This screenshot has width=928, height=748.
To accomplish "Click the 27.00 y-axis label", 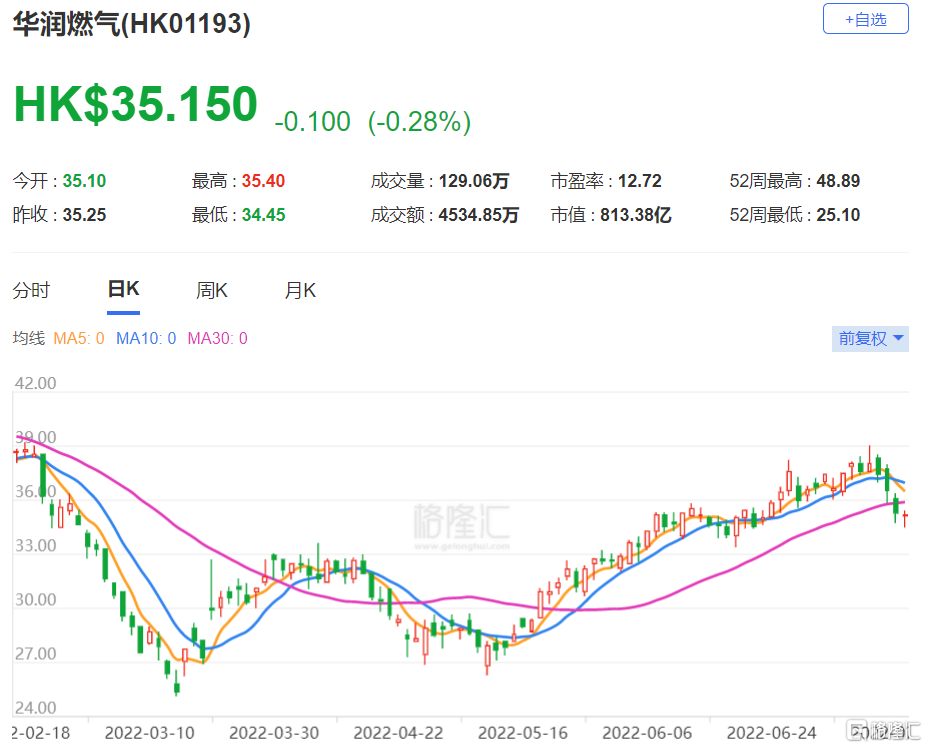I will point(36,654).
